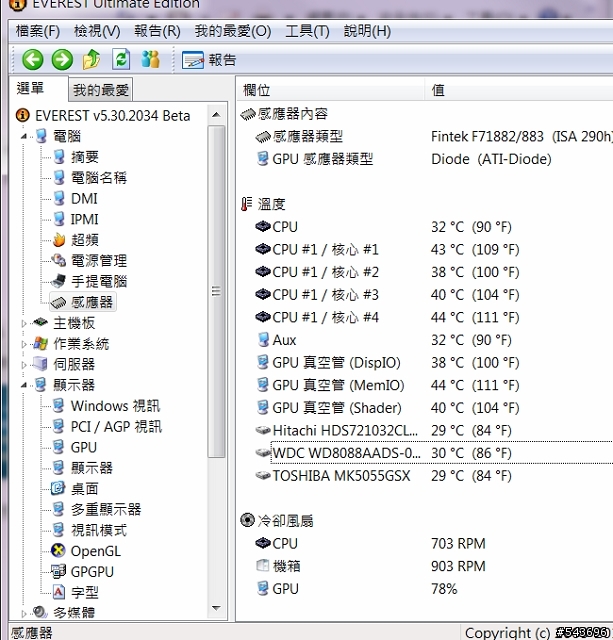Image resolution: width=613 pixels, height=640 pixels.
Task: Select IPMI in the tree
Action: (x=84, y=220)
